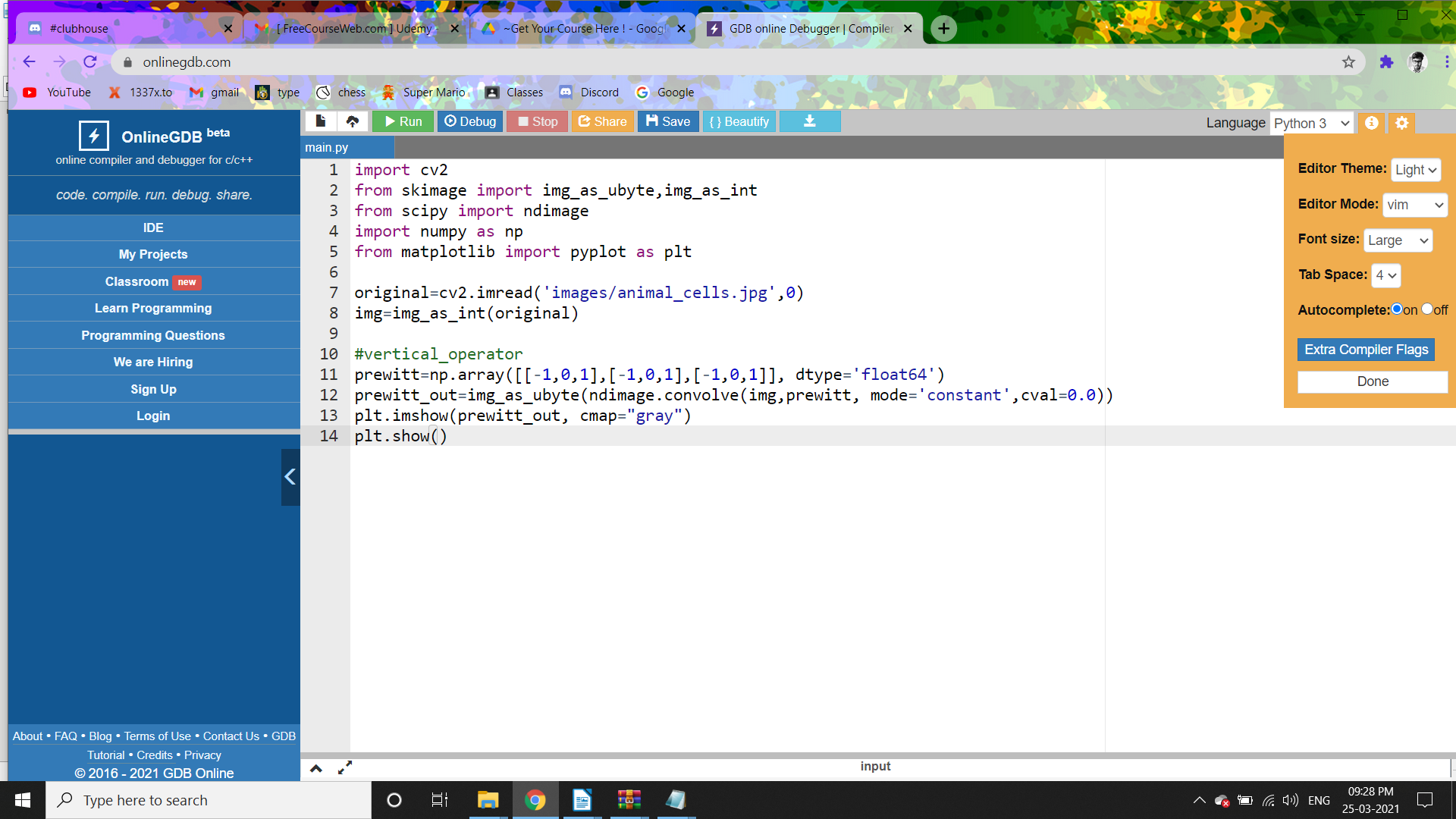Open the Editor Theme dropdown
The image size is (1456, 819).
coord(1415,170)
